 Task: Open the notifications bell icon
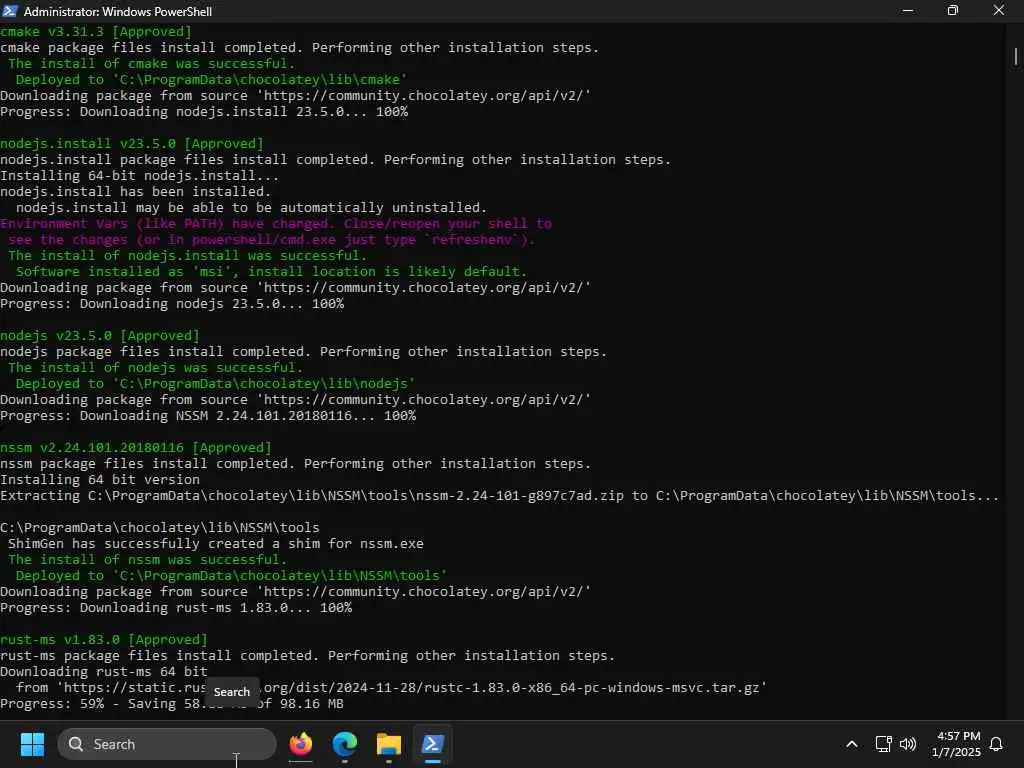pos(997,744)
